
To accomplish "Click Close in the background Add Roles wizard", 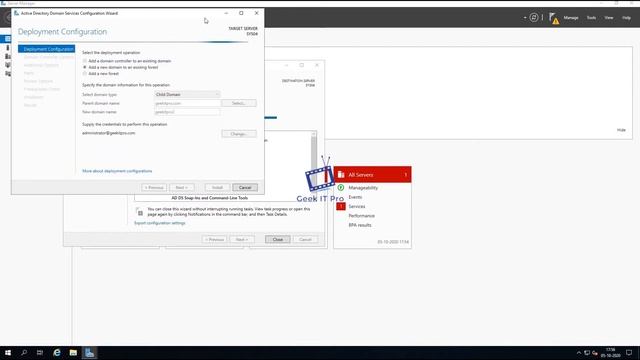I will pos(278,240).
